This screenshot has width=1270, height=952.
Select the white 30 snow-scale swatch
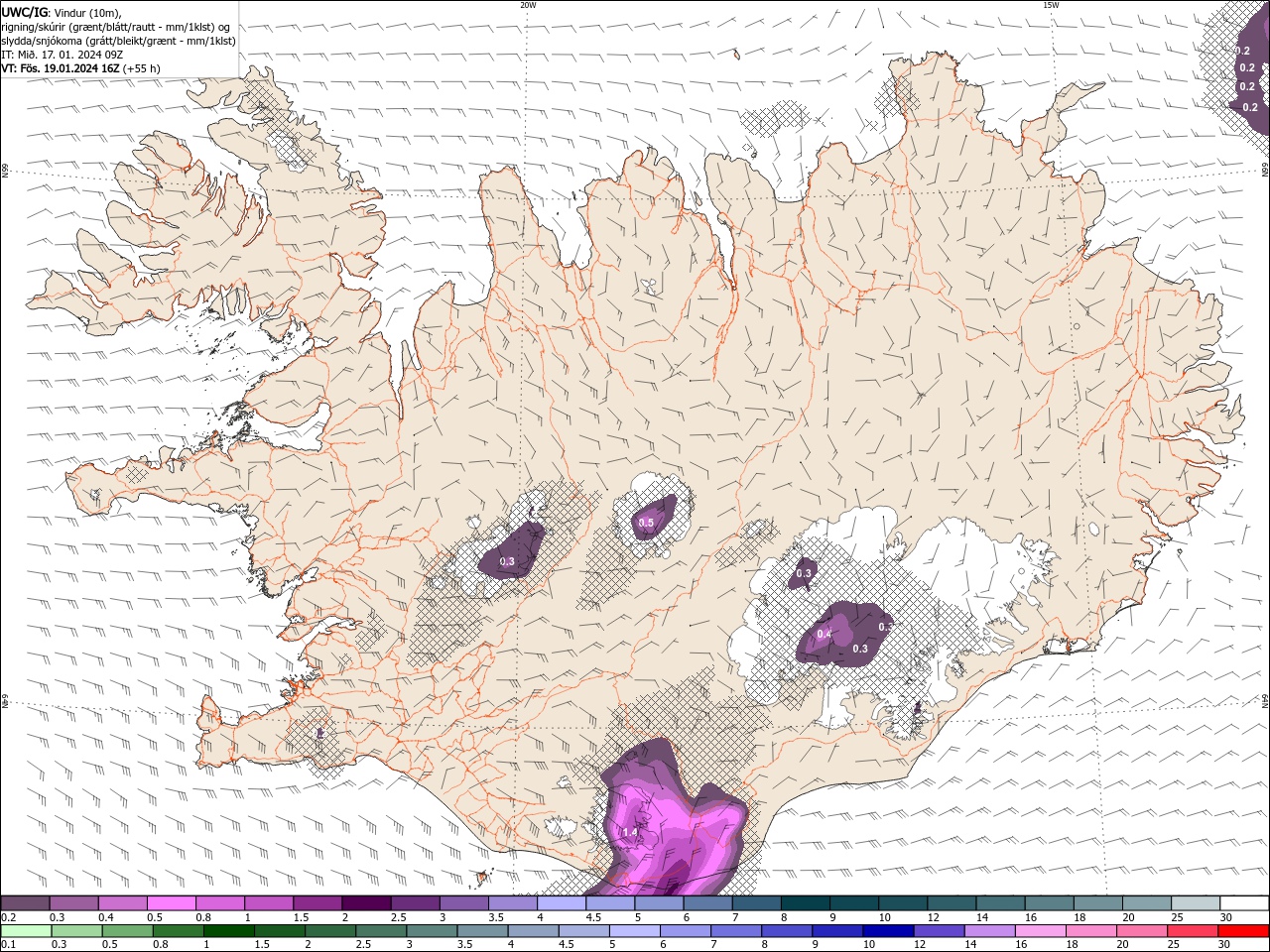click(x=1244, y=903)
